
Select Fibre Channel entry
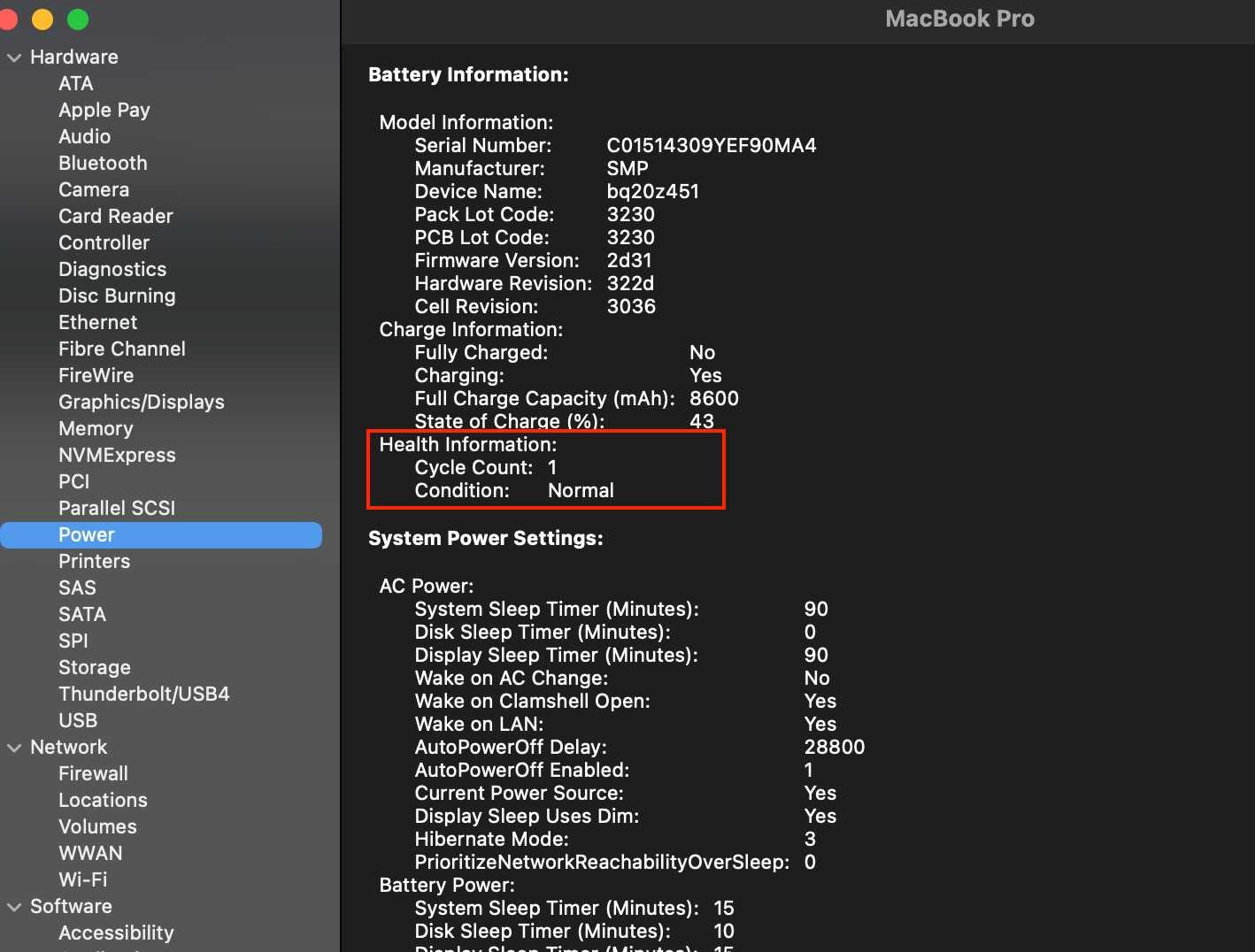pyautogui.click(x=122, y=349)
